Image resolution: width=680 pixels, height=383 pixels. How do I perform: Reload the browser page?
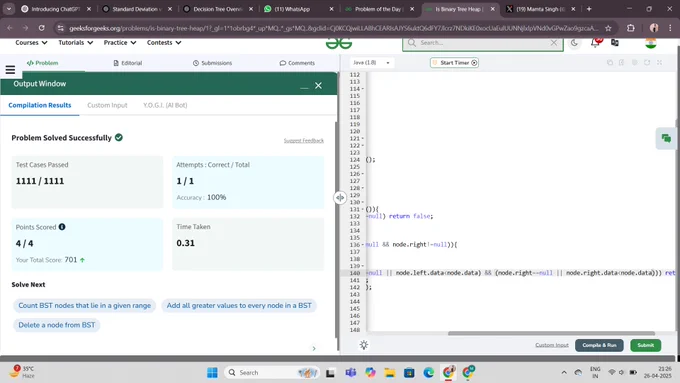tap(41, 28)
